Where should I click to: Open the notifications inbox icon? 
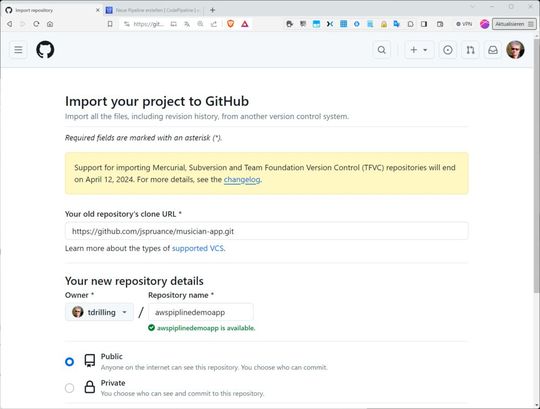point(493,50)
